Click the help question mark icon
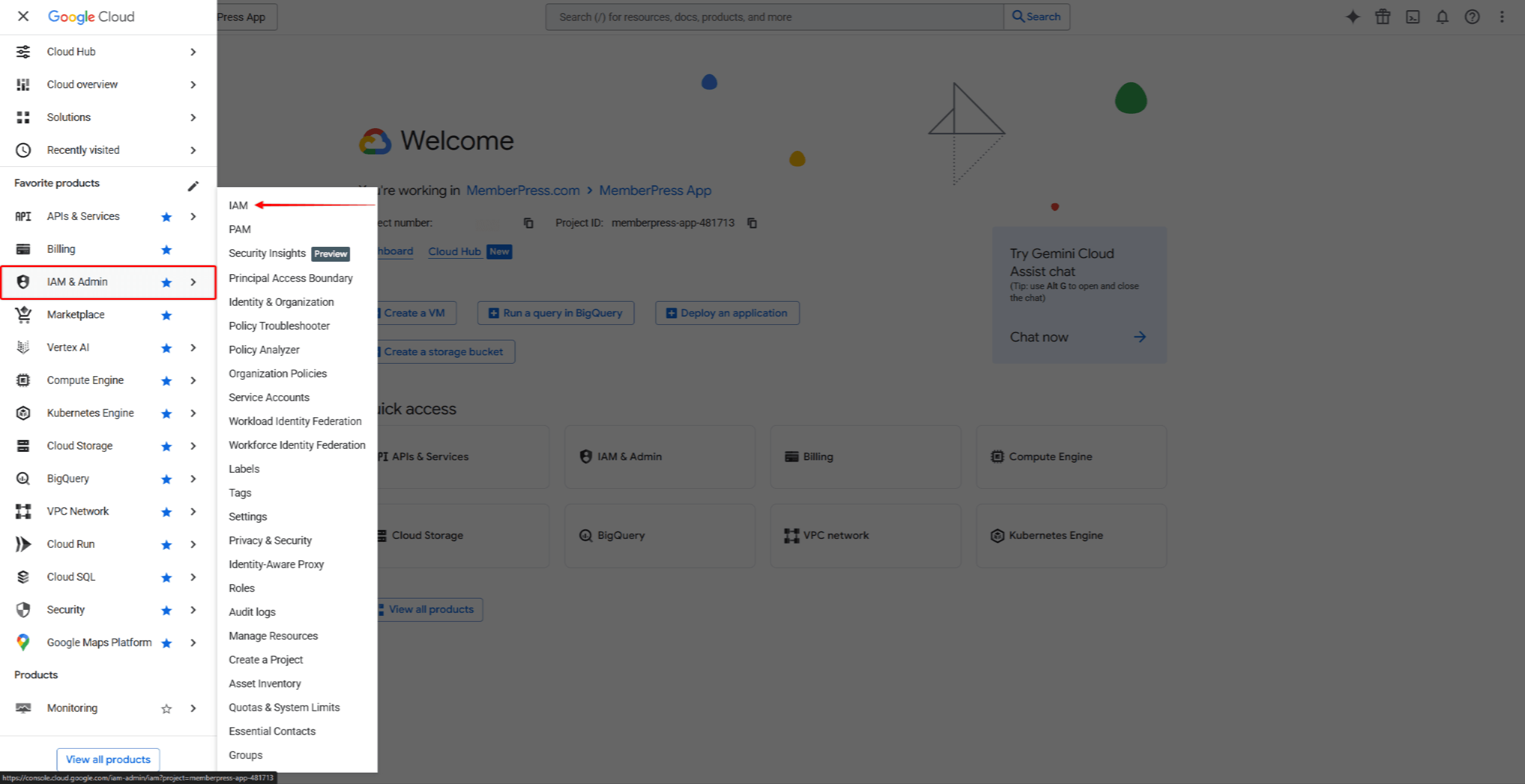Image resolution: width=1525 pixels, height=784 pixels. point(1472,17)
